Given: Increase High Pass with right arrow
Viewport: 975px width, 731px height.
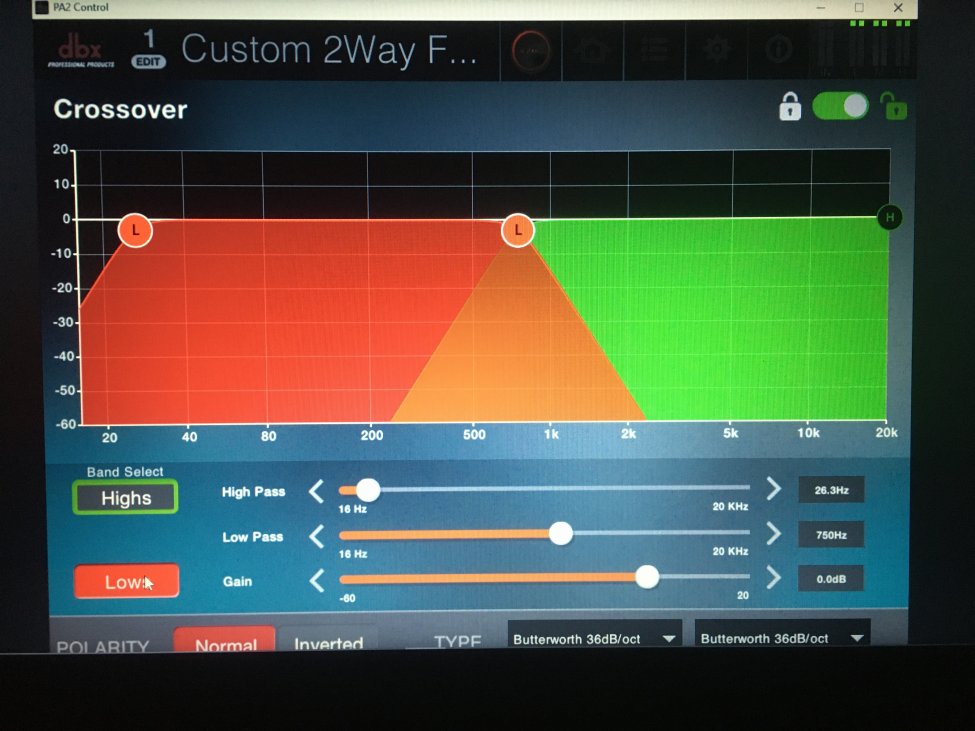Looking at the screenshot, I should tap(773, 489).
